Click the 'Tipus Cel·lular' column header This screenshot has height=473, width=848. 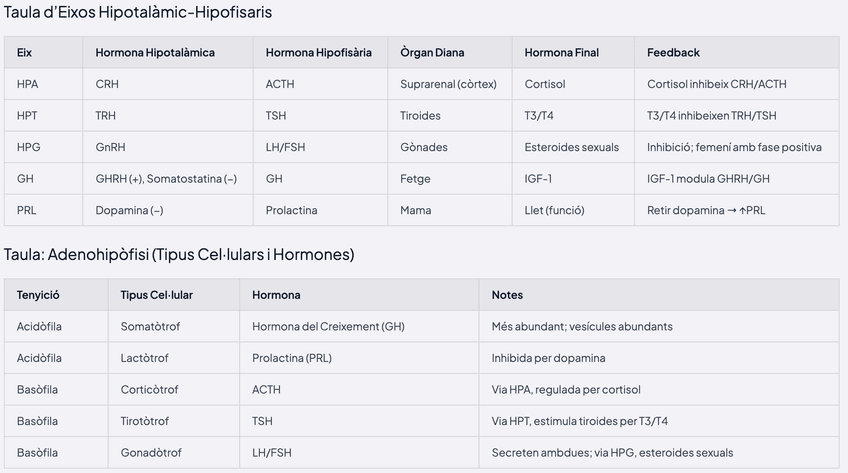coord(157,295)
